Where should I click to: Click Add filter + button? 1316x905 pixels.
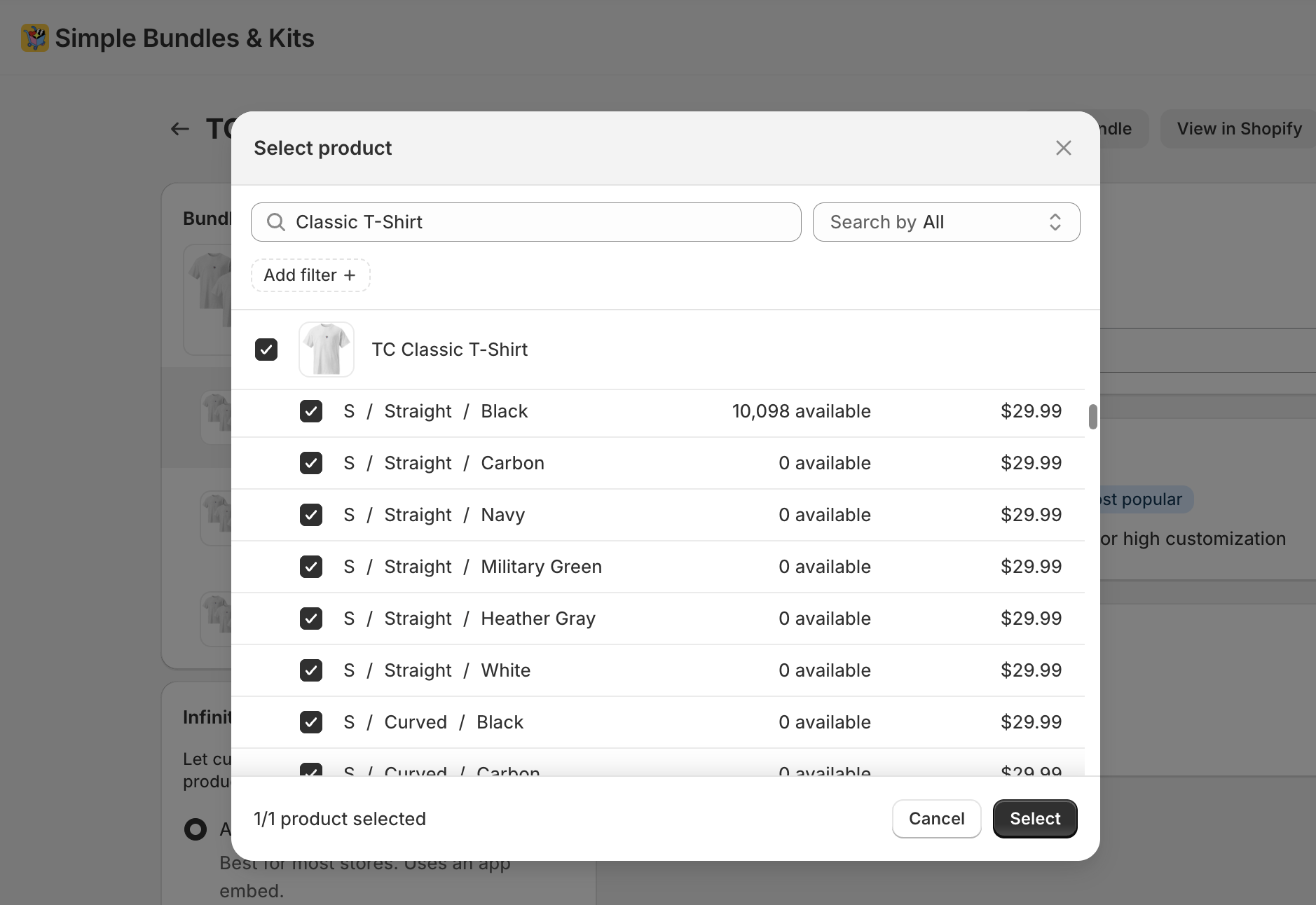(310, 275)
